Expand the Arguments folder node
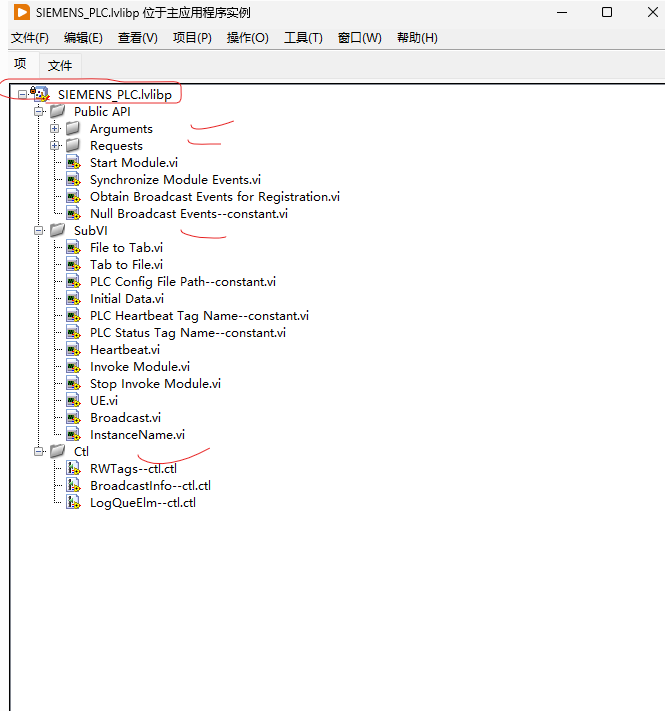The width and height of the screenshot is (665, 711). point(55,129)
